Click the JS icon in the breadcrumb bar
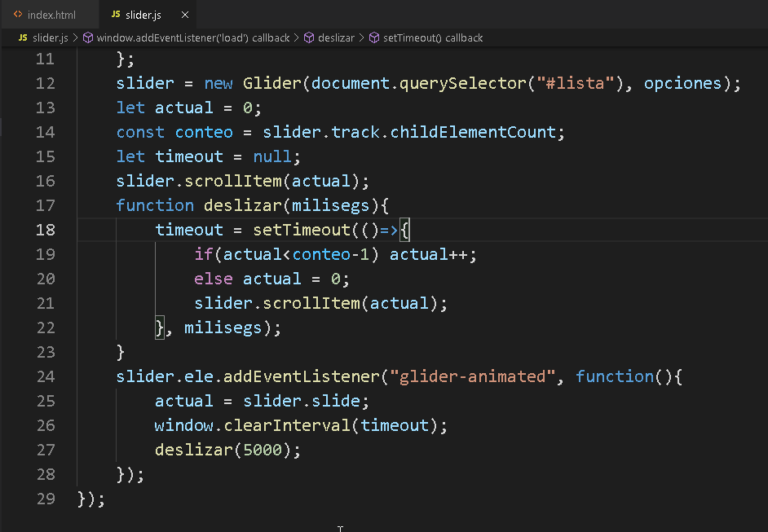The height and width of the screenshot is (532, 768). [x=22, y=38]
